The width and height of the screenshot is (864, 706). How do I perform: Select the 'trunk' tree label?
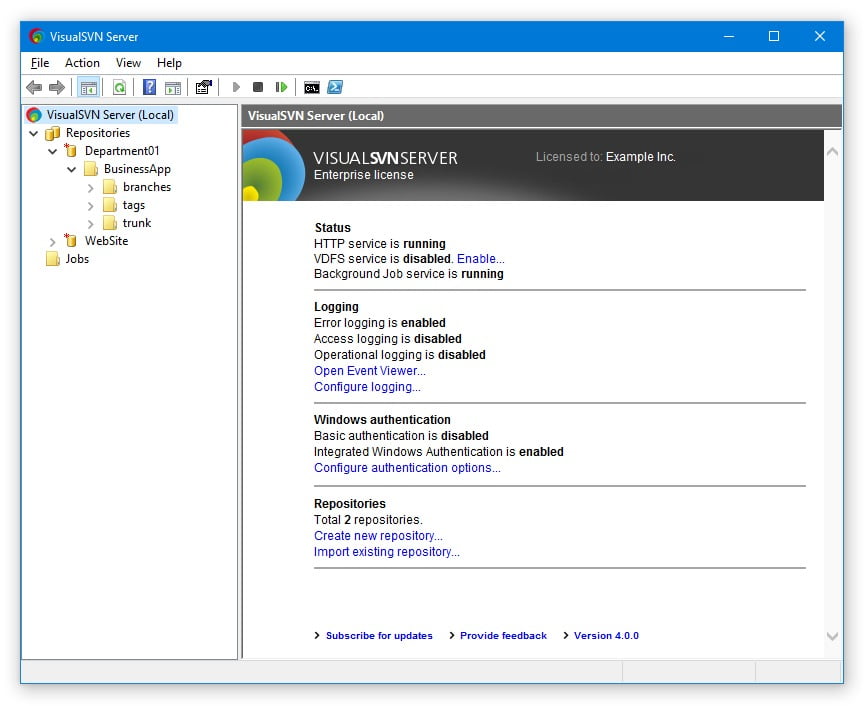click(137, 223)
